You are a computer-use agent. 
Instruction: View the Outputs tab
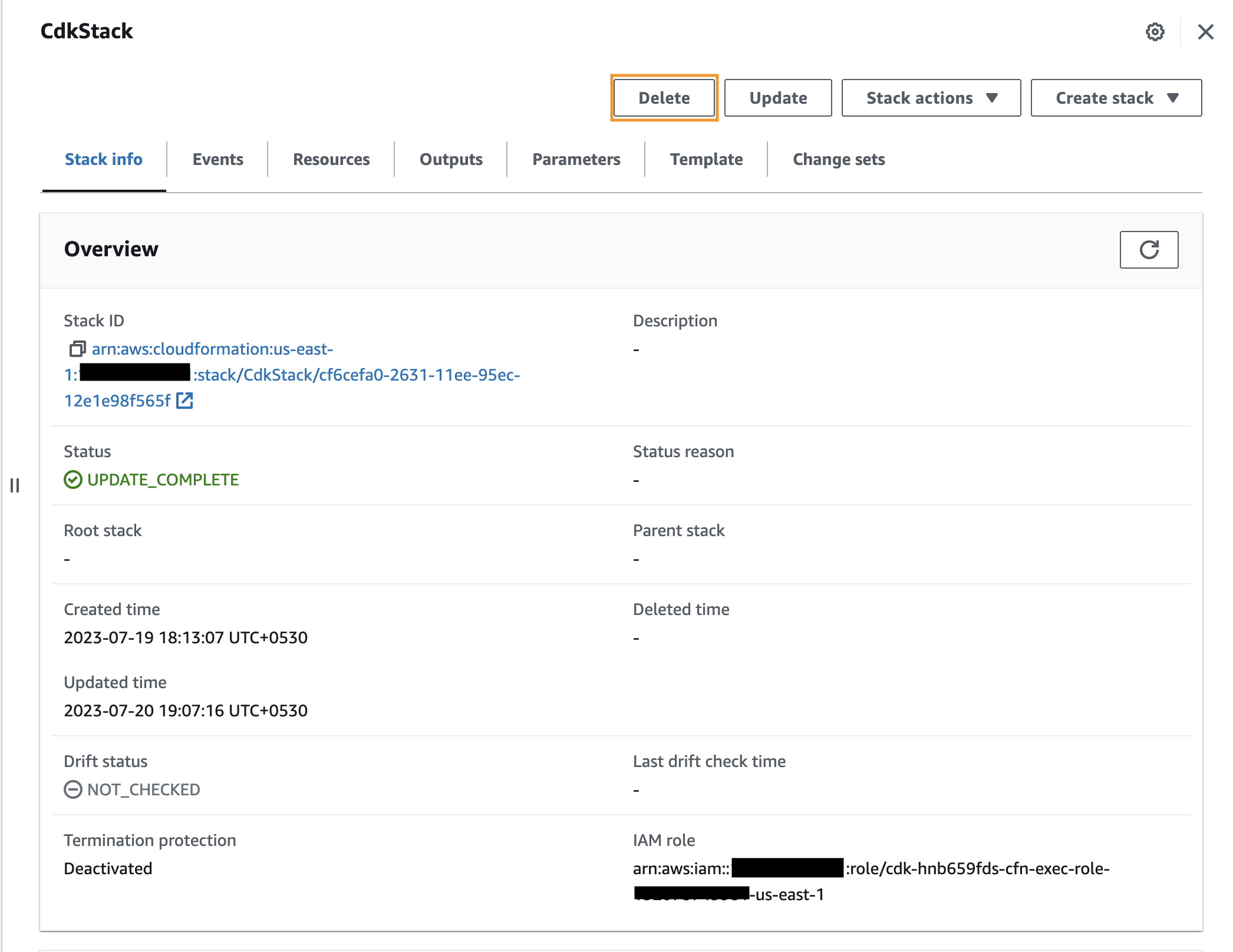451,160
